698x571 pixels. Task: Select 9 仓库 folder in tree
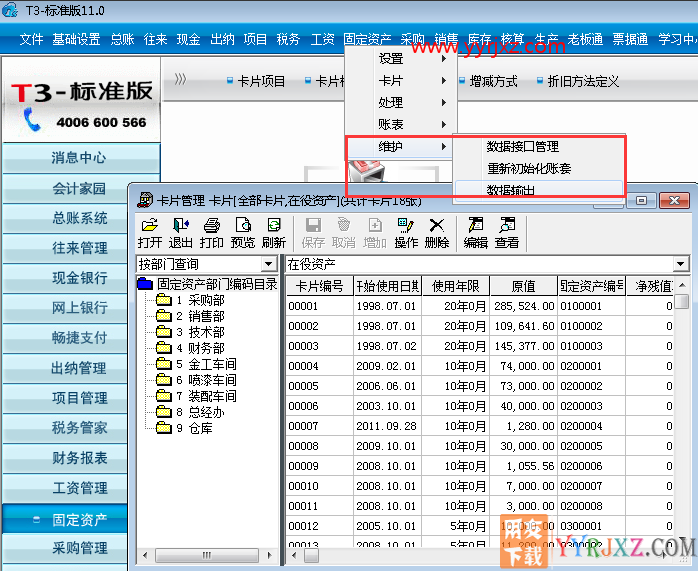tap(185, 428)
